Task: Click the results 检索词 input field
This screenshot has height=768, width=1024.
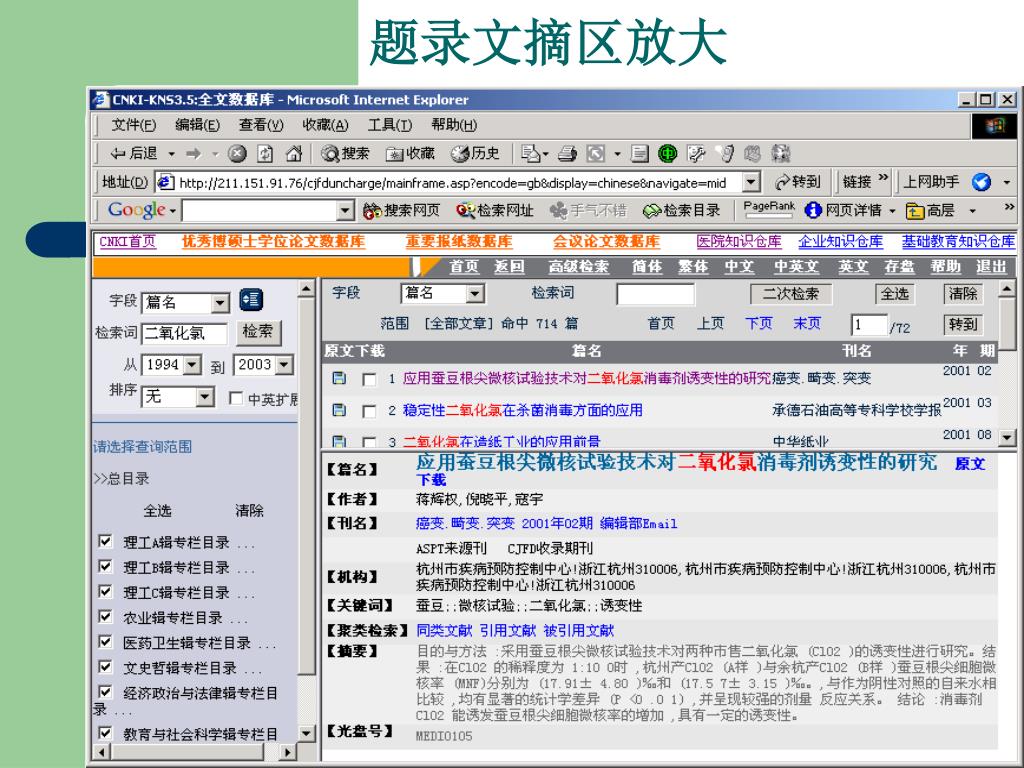Action: tap(655, 294)
